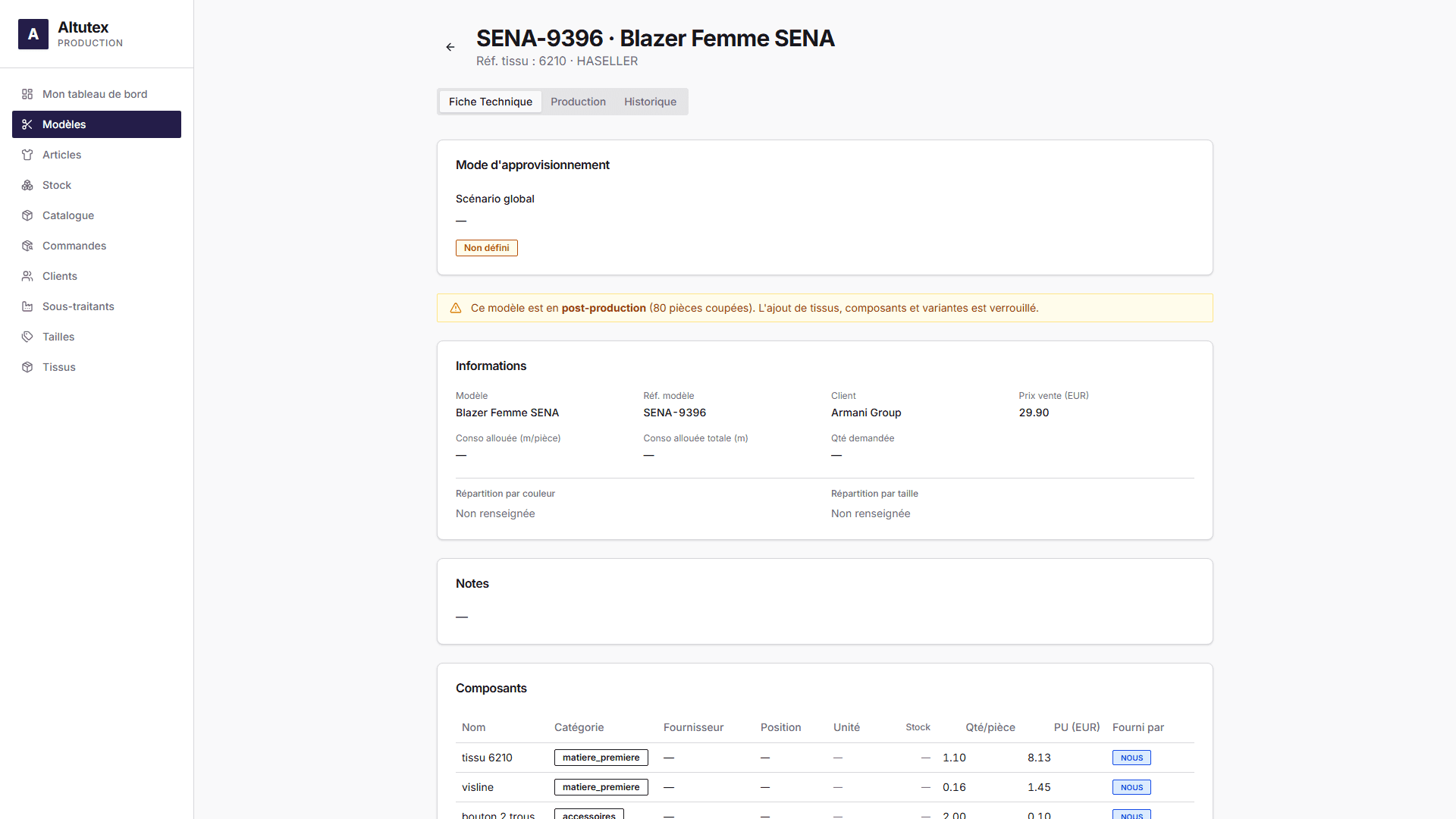This screenshot has width=1456, height=819.
Task: Open Tissus in sidebar
Action: [96, 367]
